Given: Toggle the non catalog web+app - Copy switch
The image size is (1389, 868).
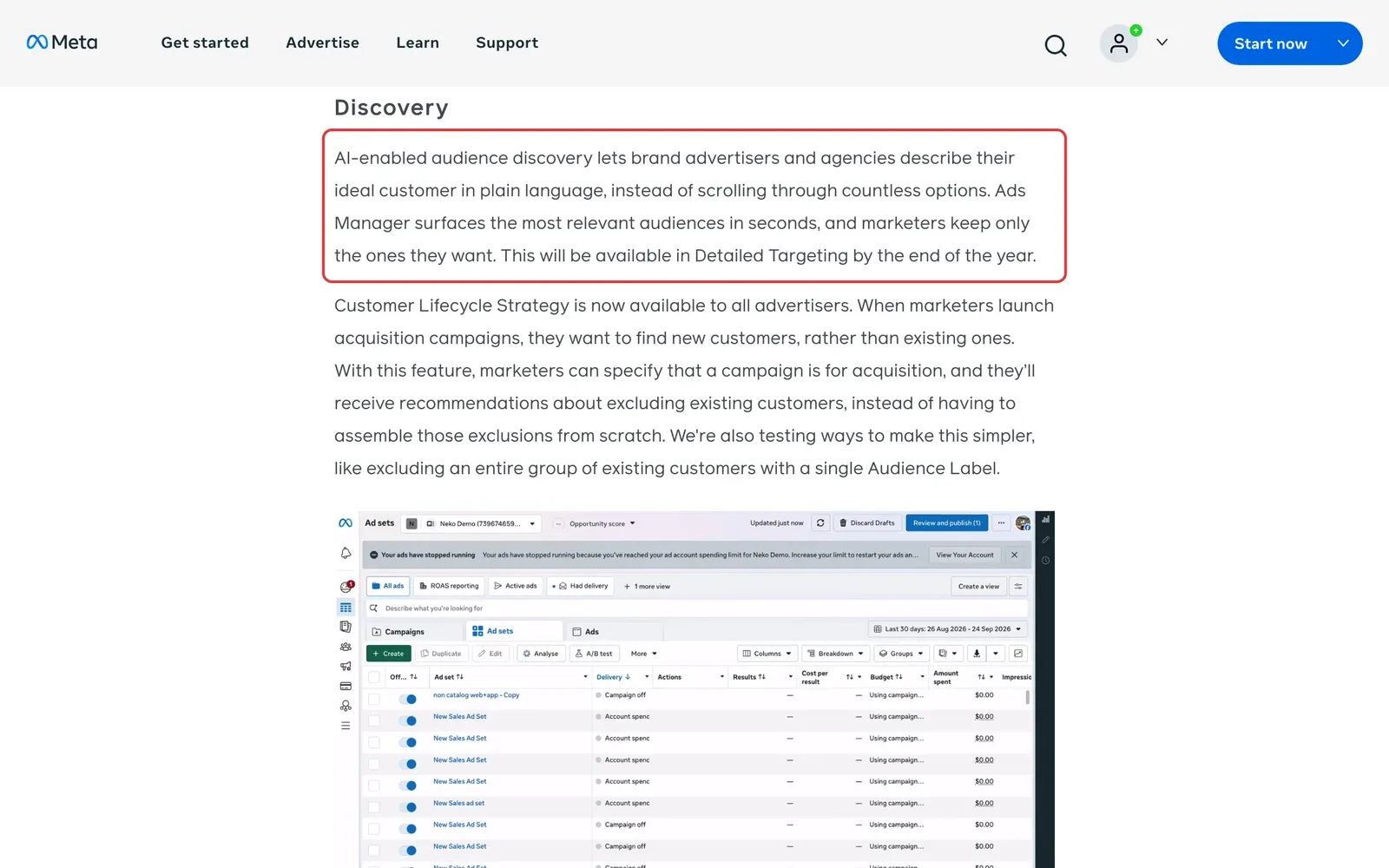Looking at the screenshot, I should [408, 699].
